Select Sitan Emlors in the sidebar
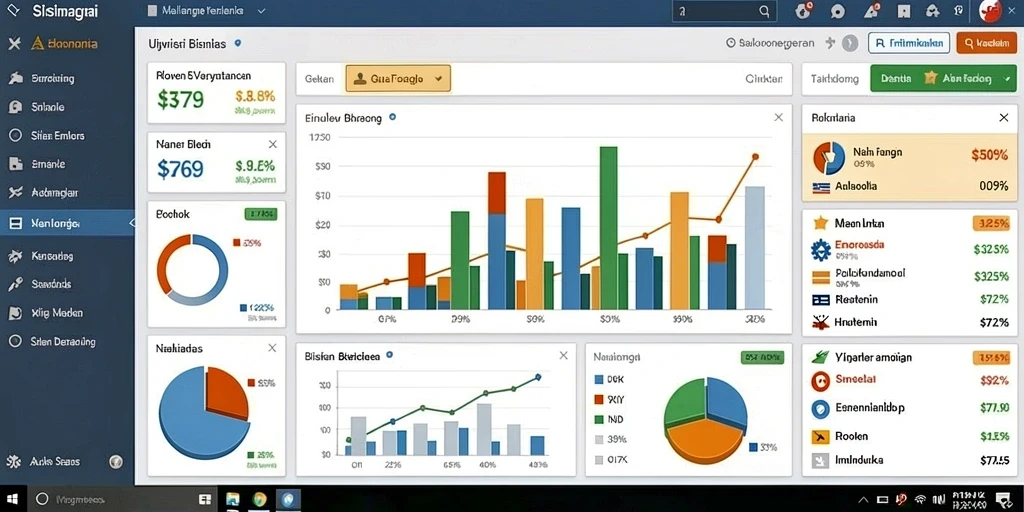1024x512 pixels. [x=57, y=136]
